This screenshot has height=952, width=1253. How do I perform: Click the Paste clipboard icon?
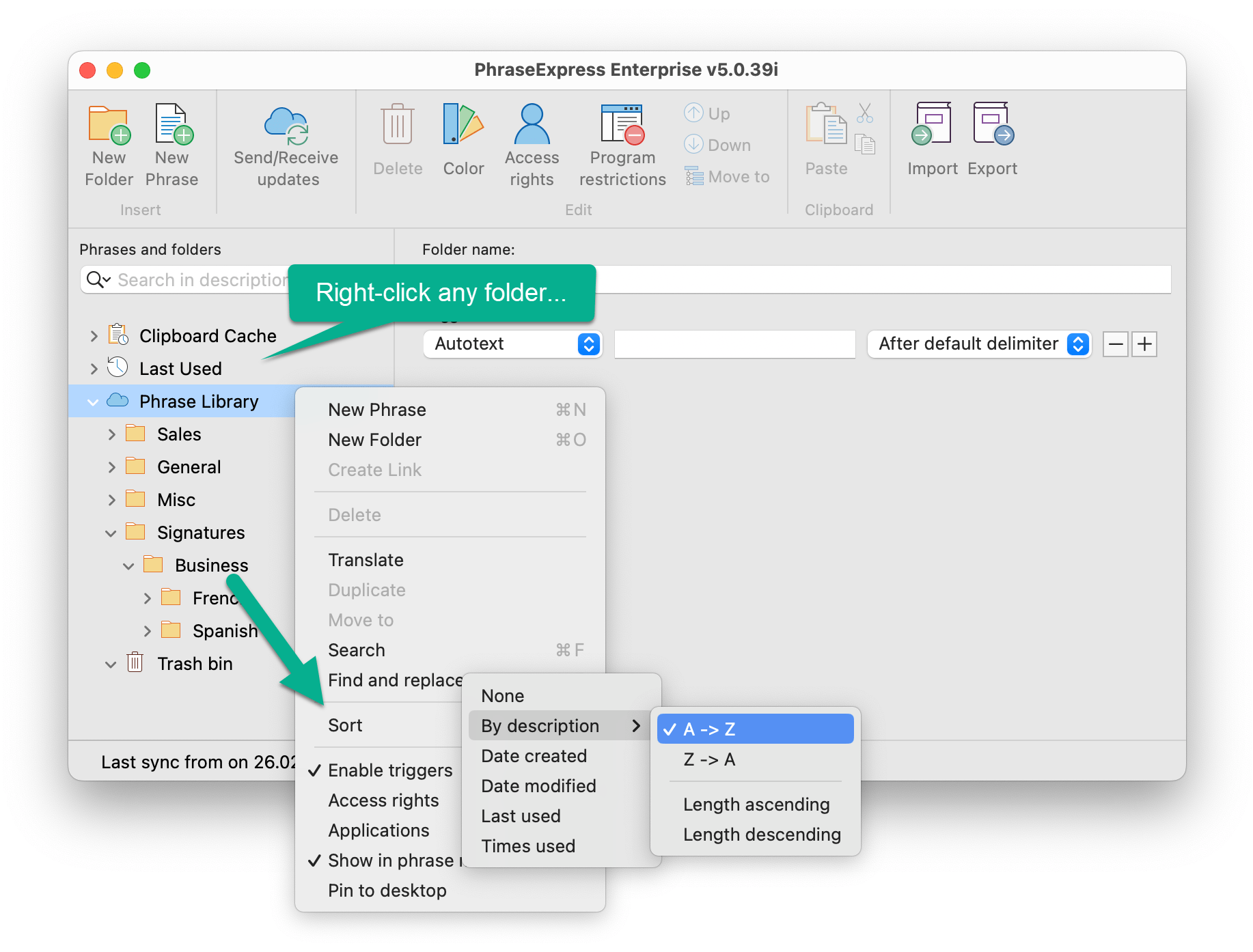(826, 124)
